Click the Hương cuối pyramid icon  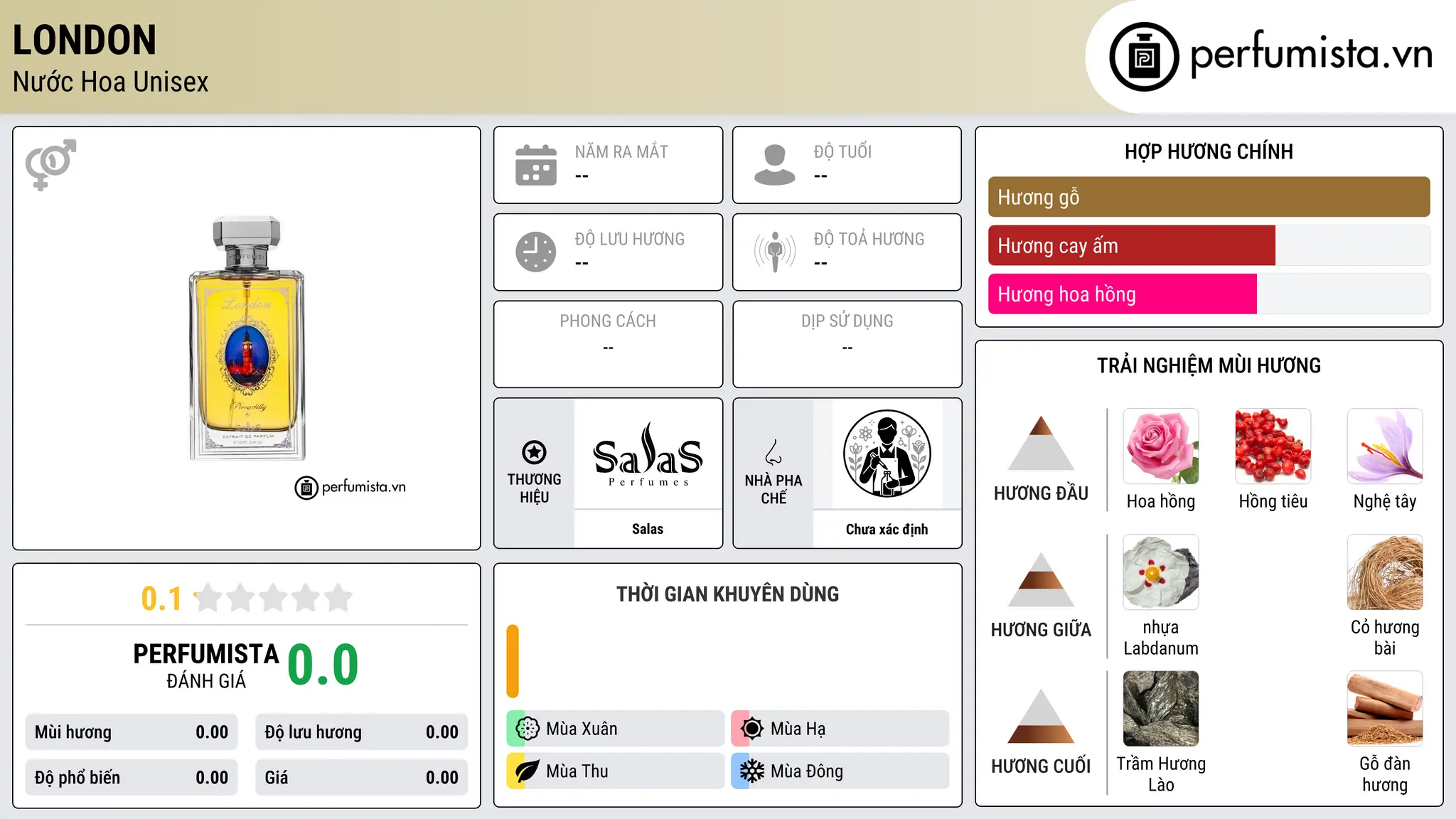coord(1041,716)
